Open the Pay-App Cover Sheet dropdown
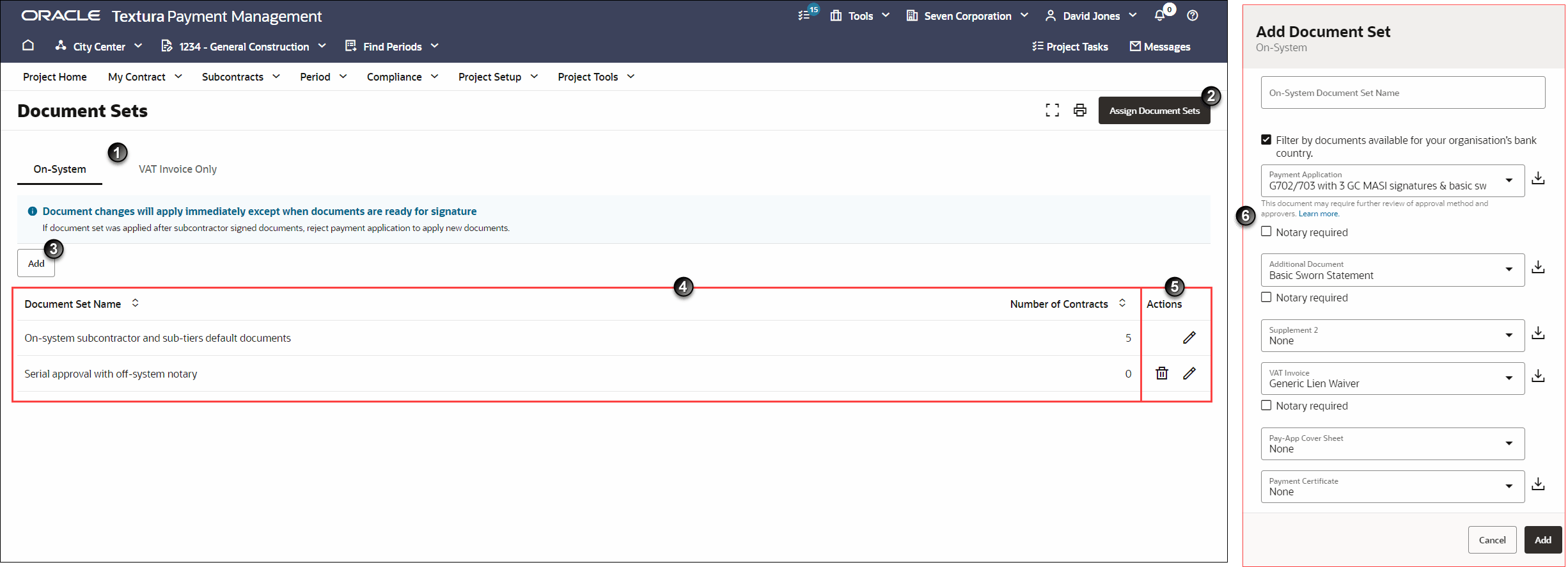The width and height of the screenshot is (1568, 567). (1392, 443)
